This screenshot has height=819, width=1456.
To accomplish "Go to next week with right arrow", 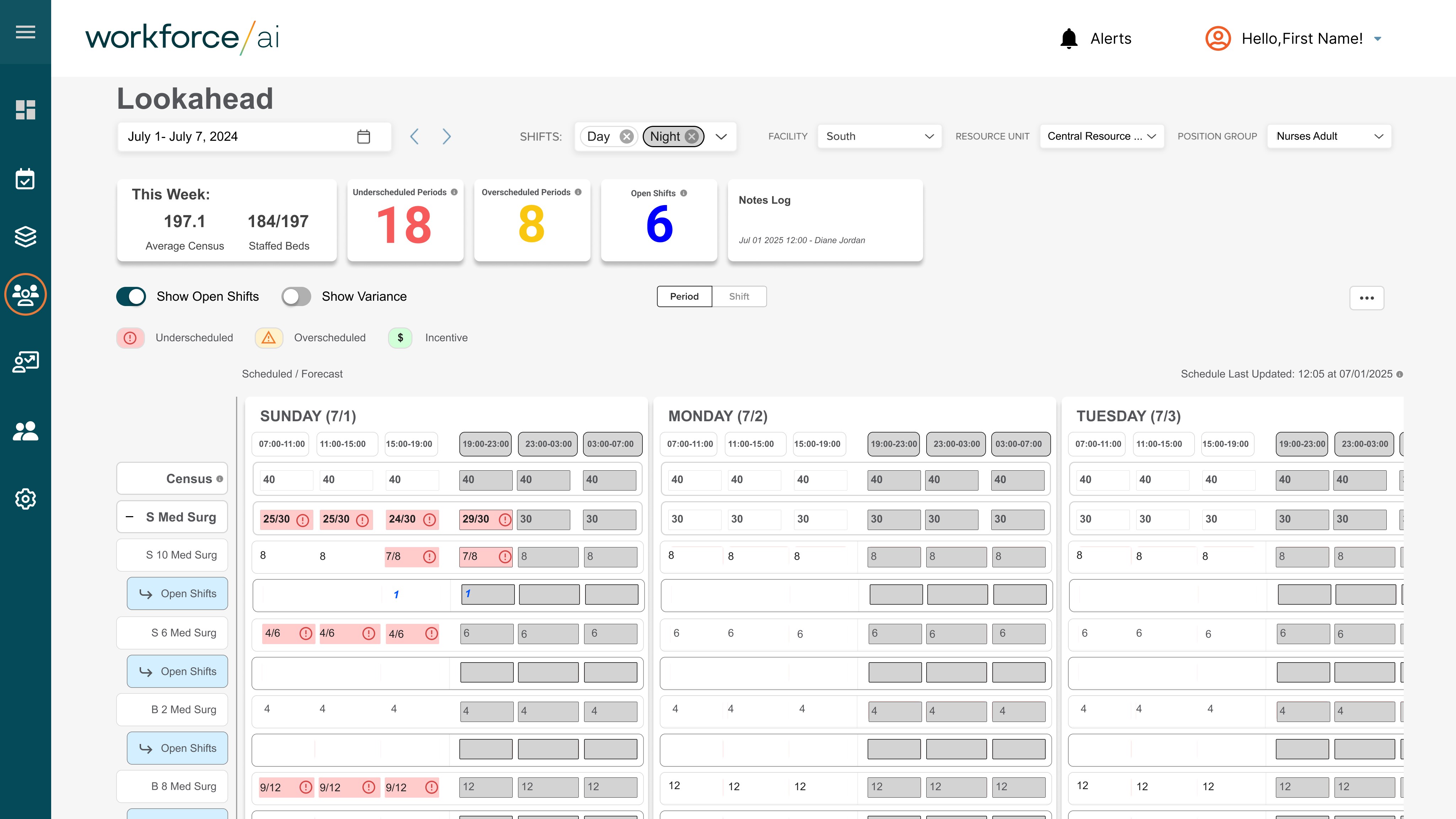I will coord(447,136).
